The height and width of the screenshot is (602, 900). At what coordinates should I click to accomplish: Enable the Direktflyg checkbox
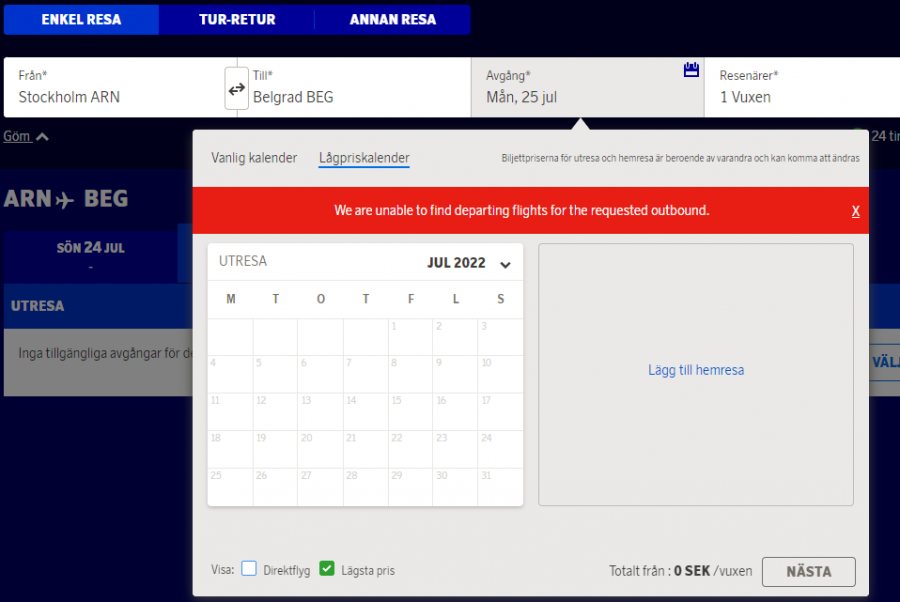pyautogui.click(x=249, y=569)
